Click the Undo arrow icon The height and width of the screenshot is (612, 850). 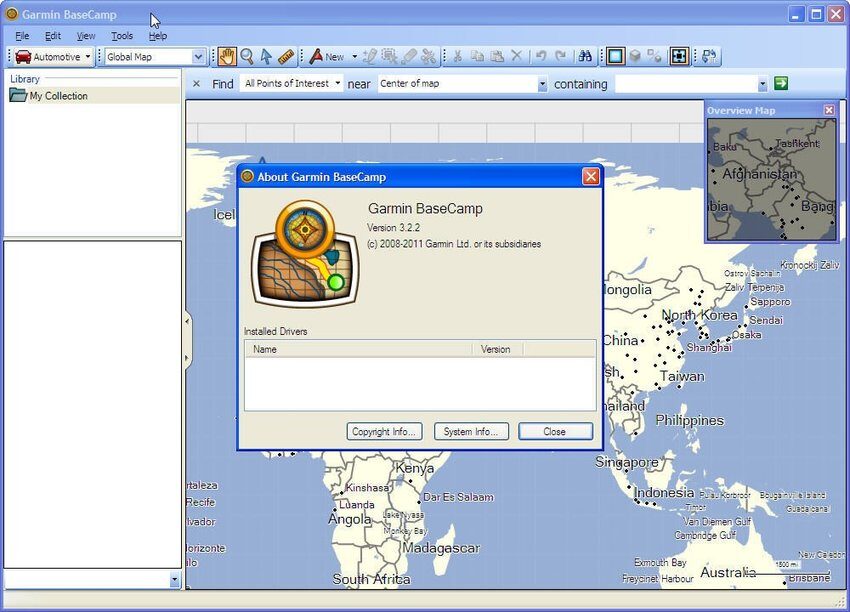tap(541, 56)
